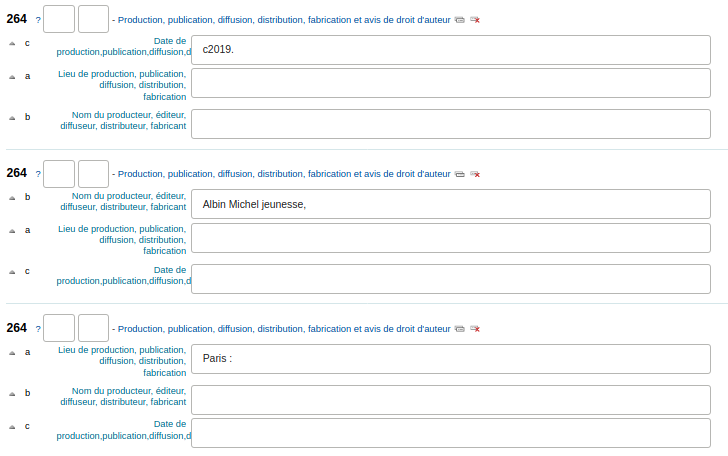Viewport: 728px width, 456px height.
Task: Focus the date field containing c2019.
Action: 451,50
